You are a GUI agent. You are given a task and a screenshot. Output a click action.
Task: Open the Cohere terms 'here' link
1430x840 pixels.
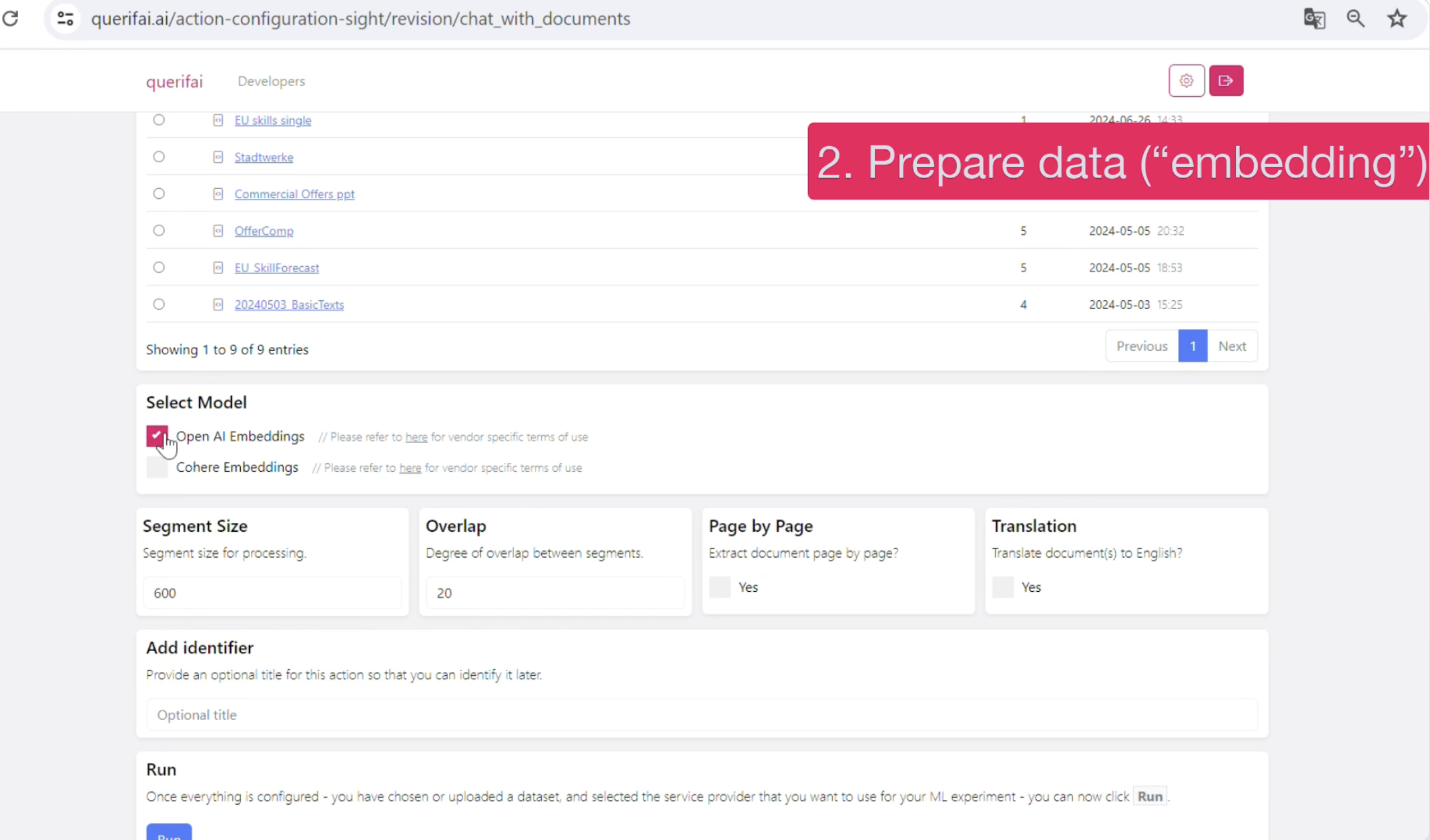410,468
